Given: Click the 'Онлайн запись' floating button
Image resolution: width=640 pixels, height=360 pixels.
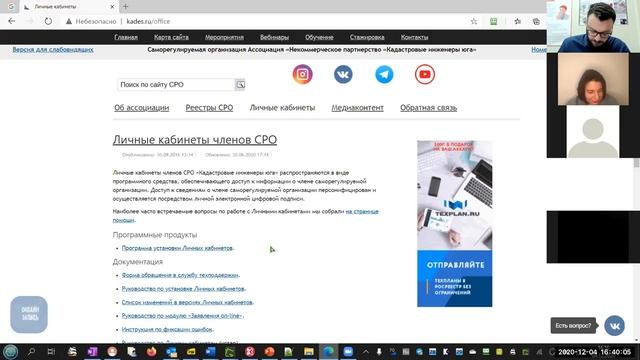Looking at the screenshot, I should coord(29,314).
